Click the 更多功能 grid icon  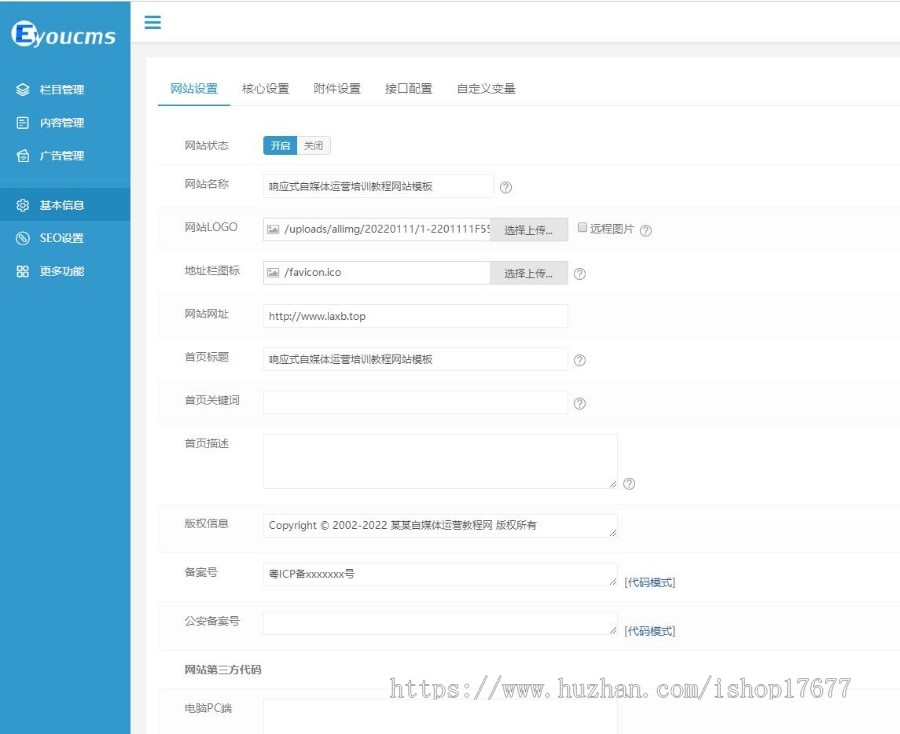(x=22, y=271)
